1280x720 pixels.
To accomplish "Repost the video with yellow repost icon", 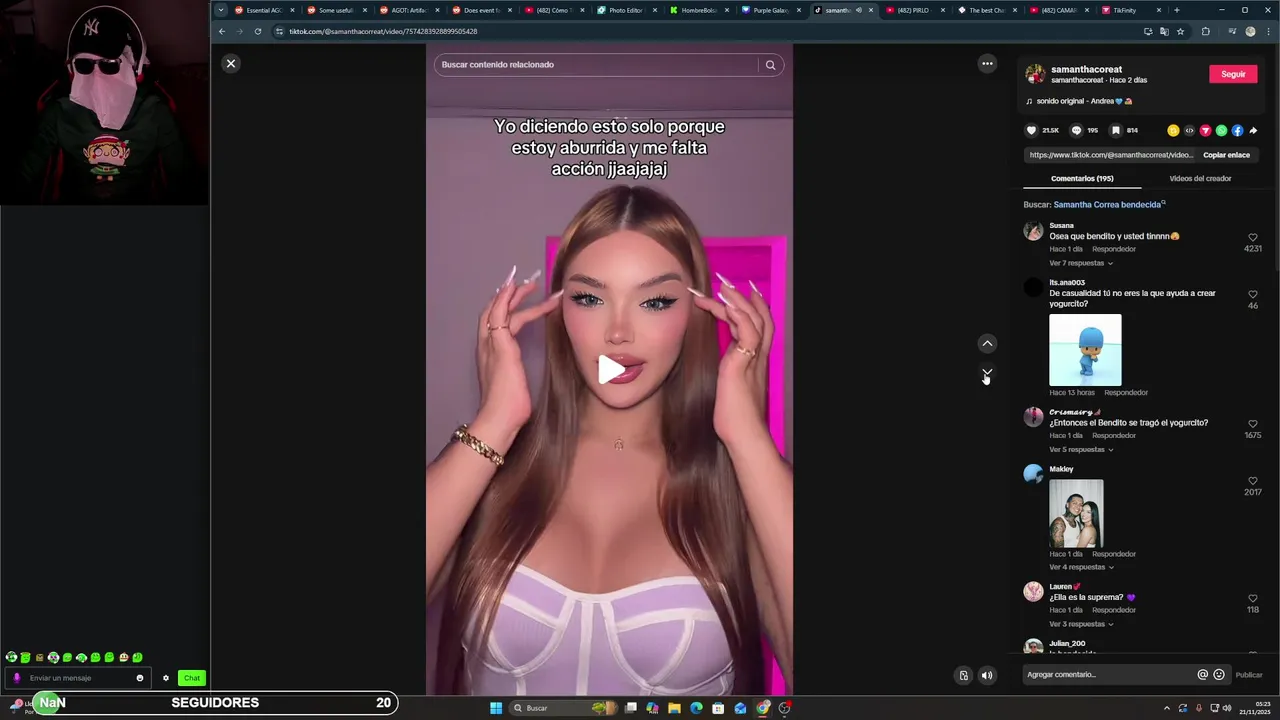I will tap(1173, 130).
